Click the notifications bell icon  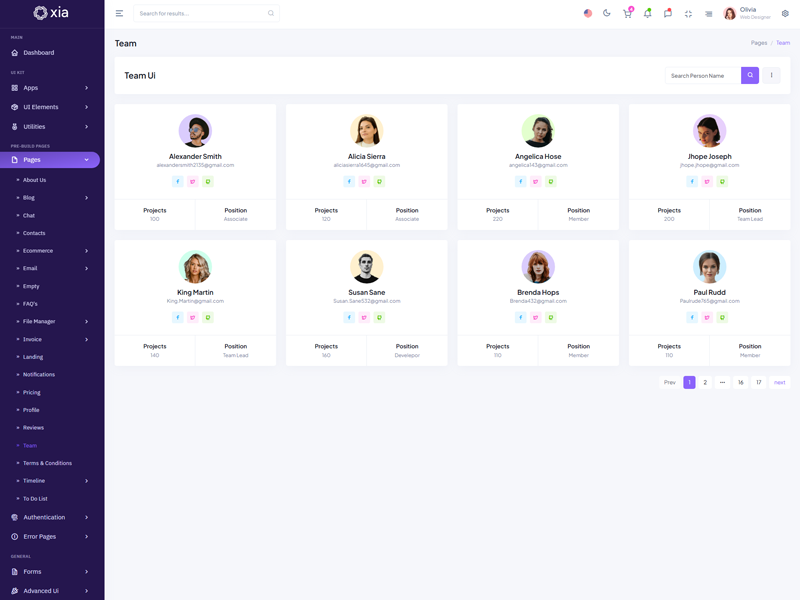tap(647, 14)
